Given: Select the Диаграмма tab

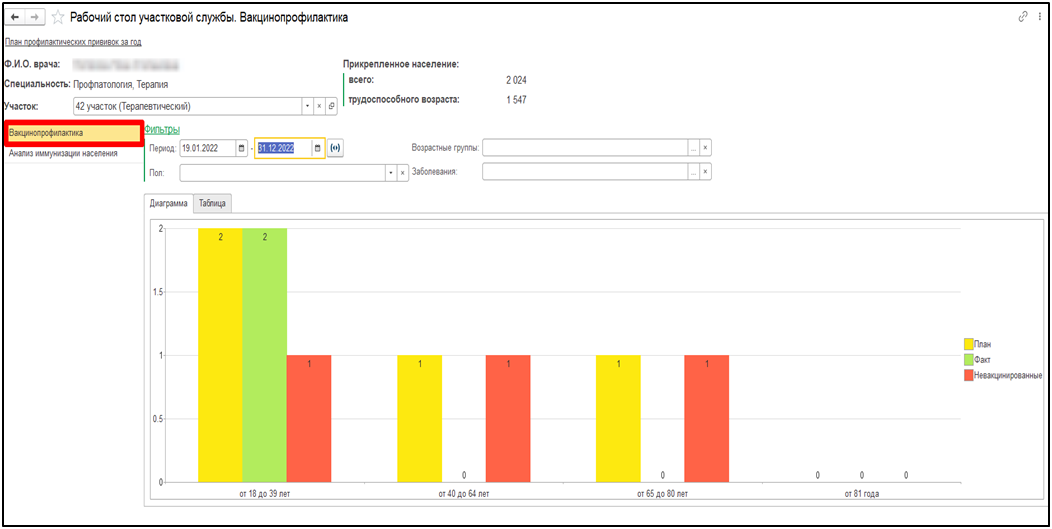Looking at the screenshot, I should (x=169, y=203).
